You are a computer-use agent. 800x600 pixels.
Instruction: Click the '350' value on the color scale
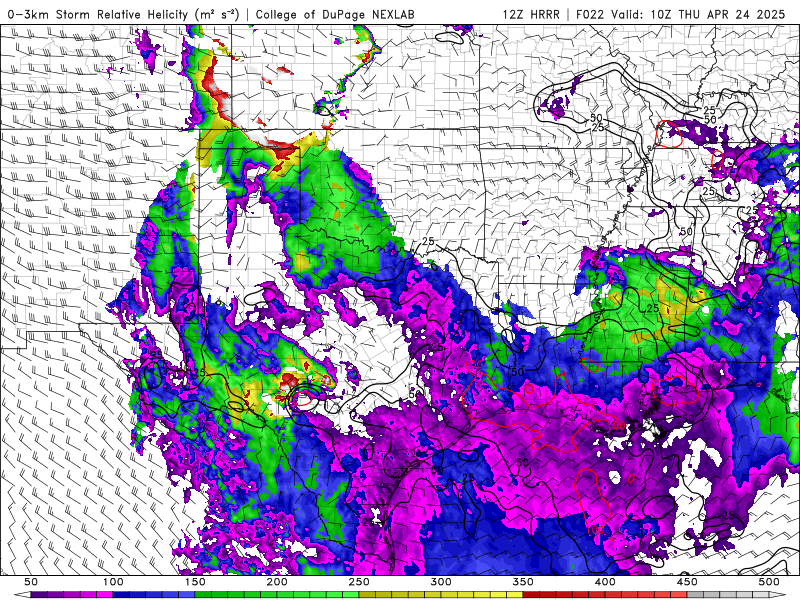[x=523, y=582]
